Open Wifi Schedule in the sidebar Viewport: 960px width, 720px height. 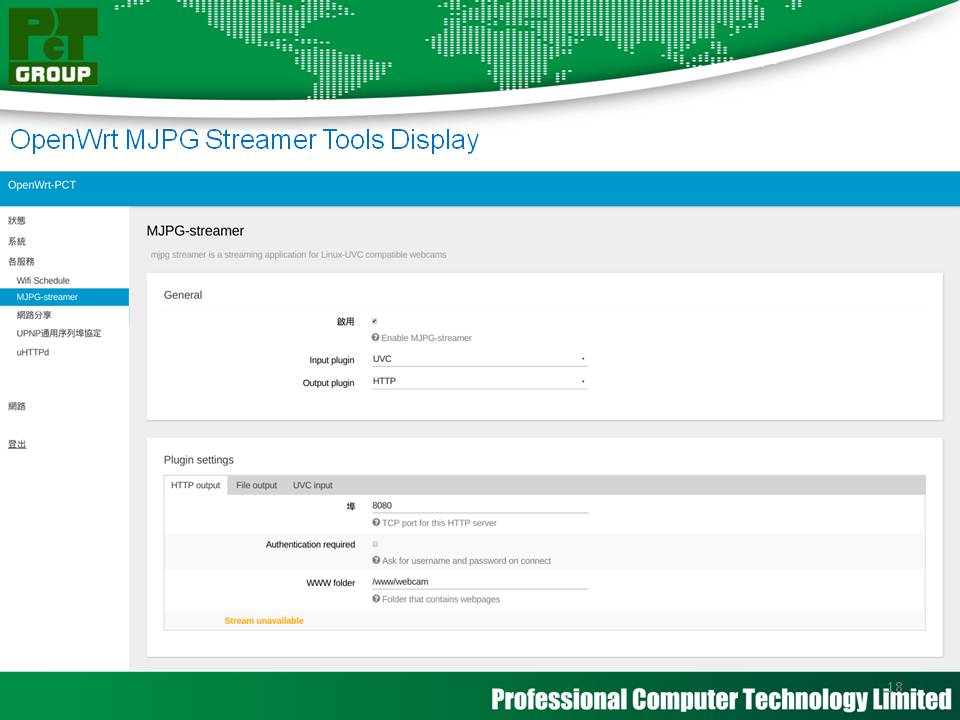43,281
